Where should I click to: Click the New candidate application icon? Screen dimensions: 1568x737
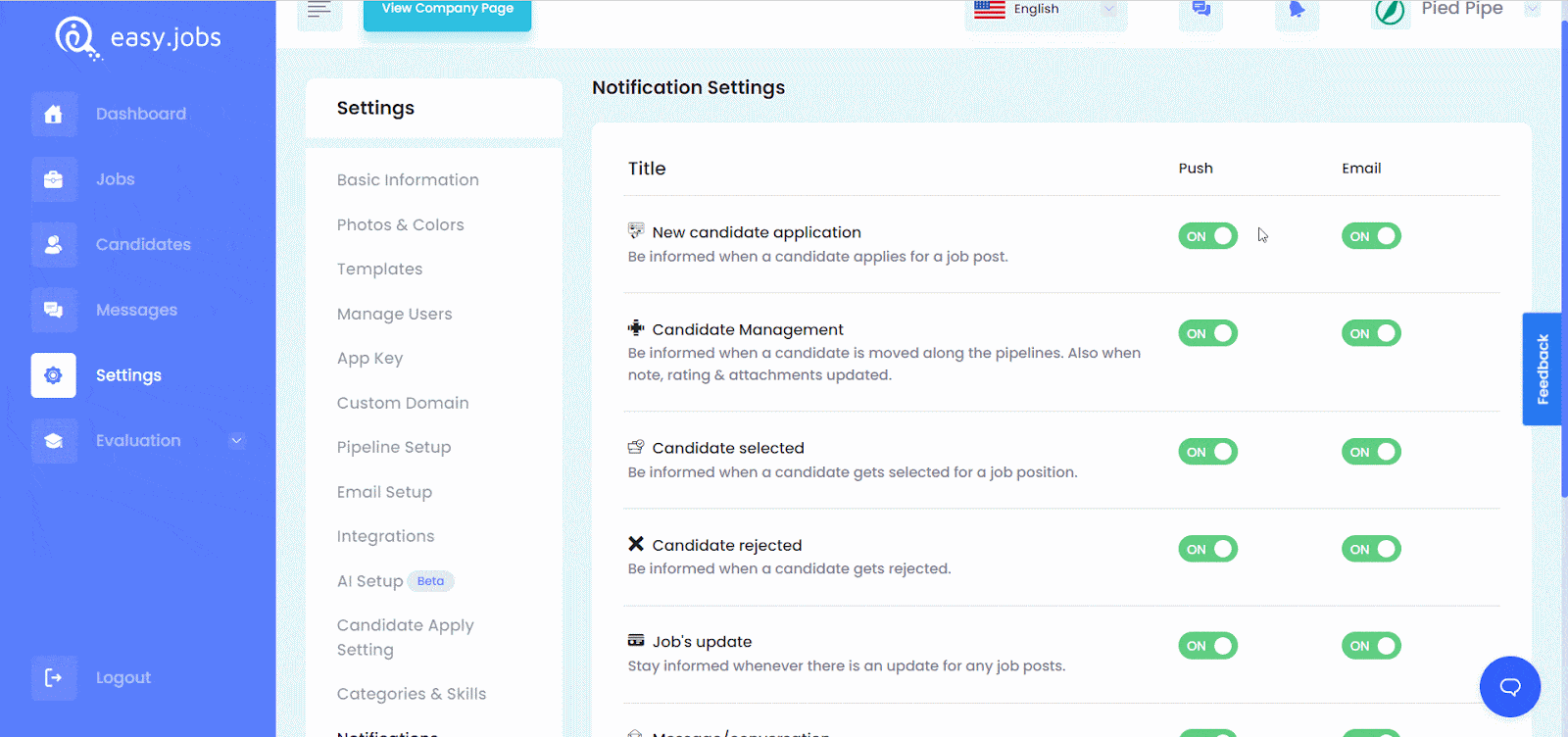[x=636, y=231]
